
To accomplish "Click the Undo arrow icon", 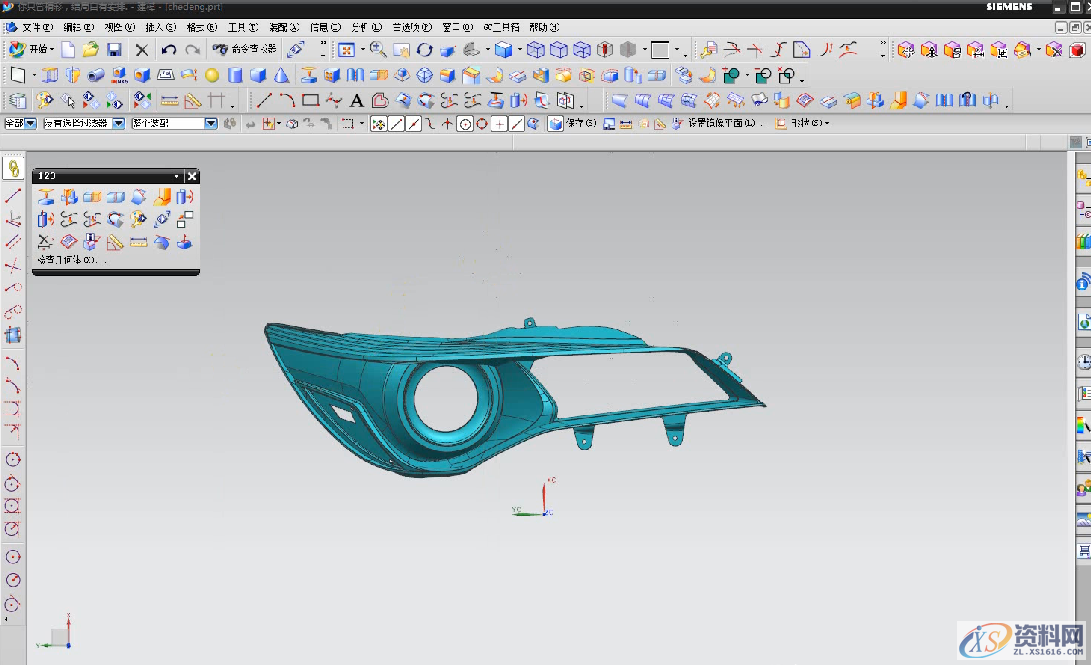I will (x=168, y=50).
